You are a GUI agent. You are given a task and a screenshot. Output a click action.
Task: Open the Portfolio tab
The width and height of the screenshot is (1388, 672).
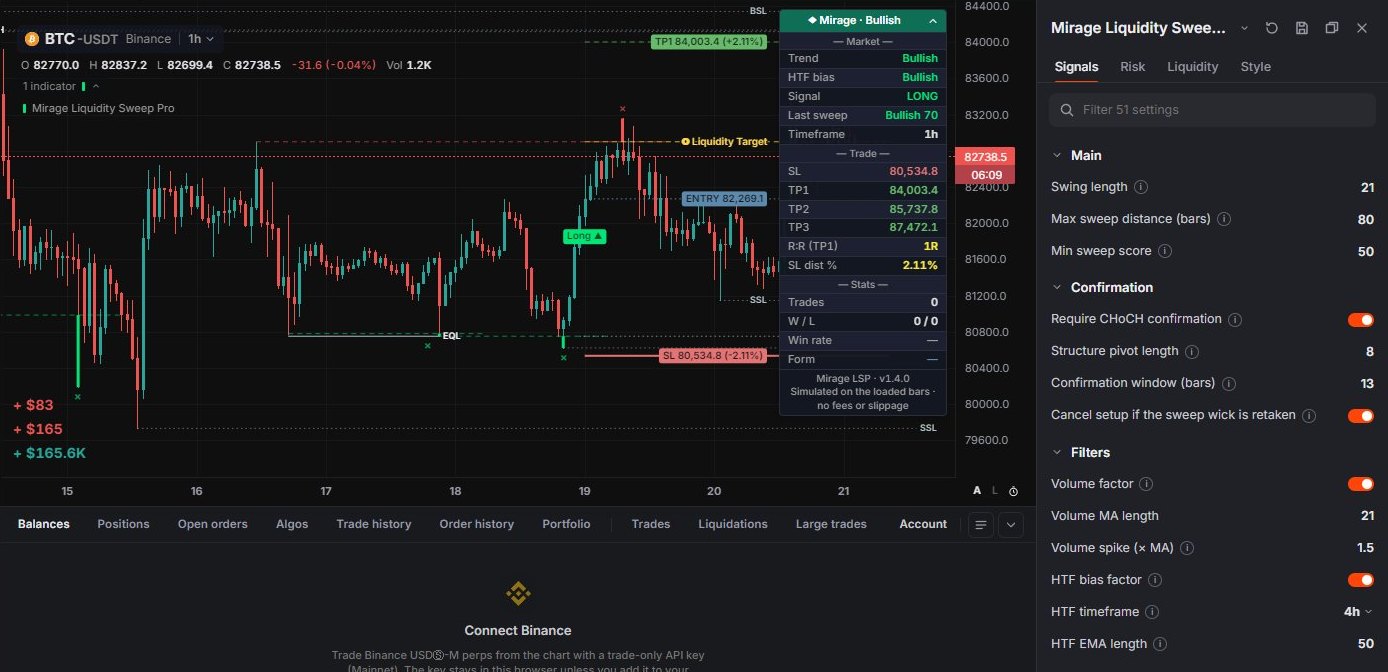pos(566,524)
